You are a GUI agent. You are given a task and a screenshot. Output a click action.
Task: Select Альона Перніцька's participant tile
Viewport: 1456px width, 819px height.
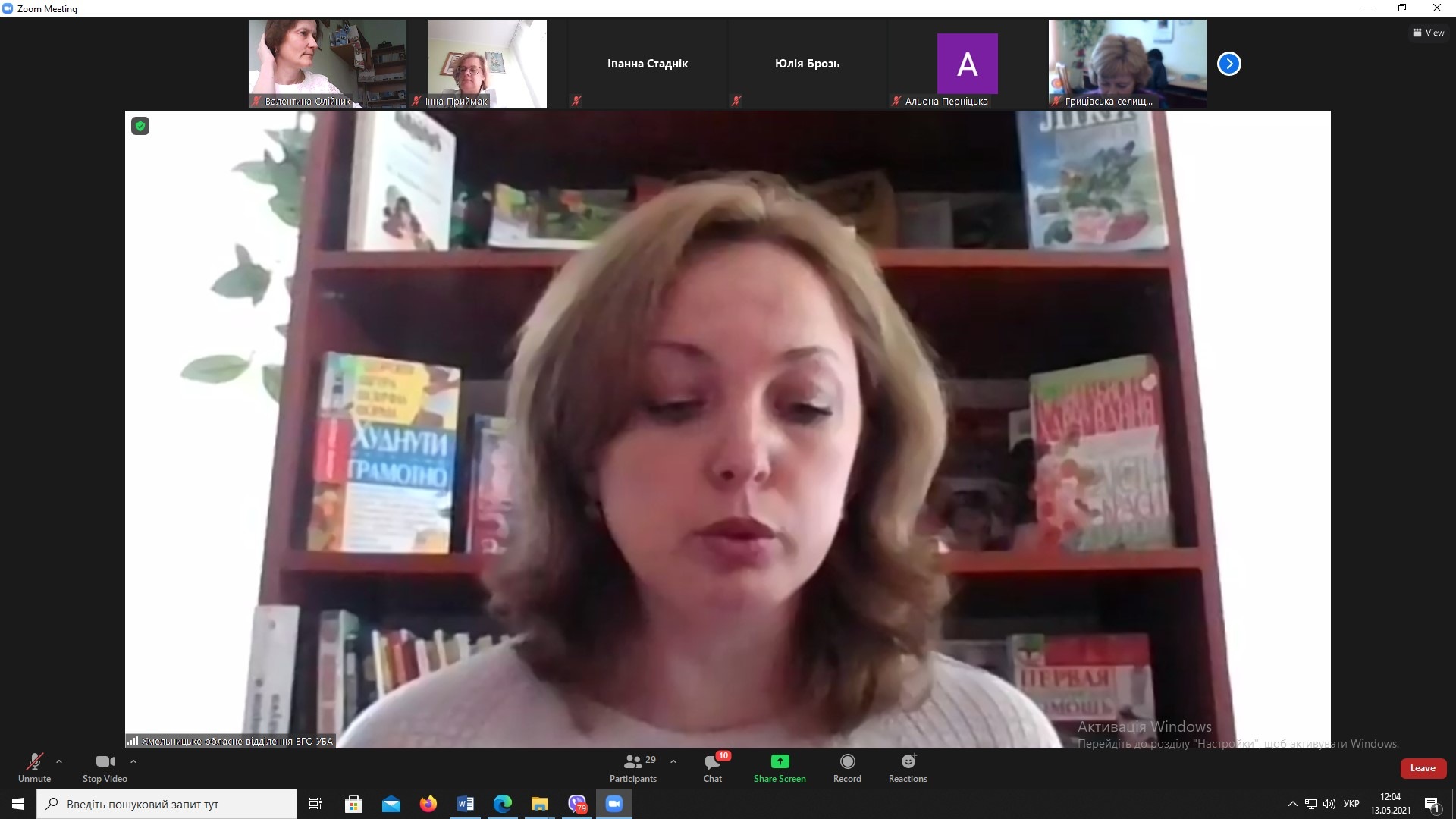967,64
